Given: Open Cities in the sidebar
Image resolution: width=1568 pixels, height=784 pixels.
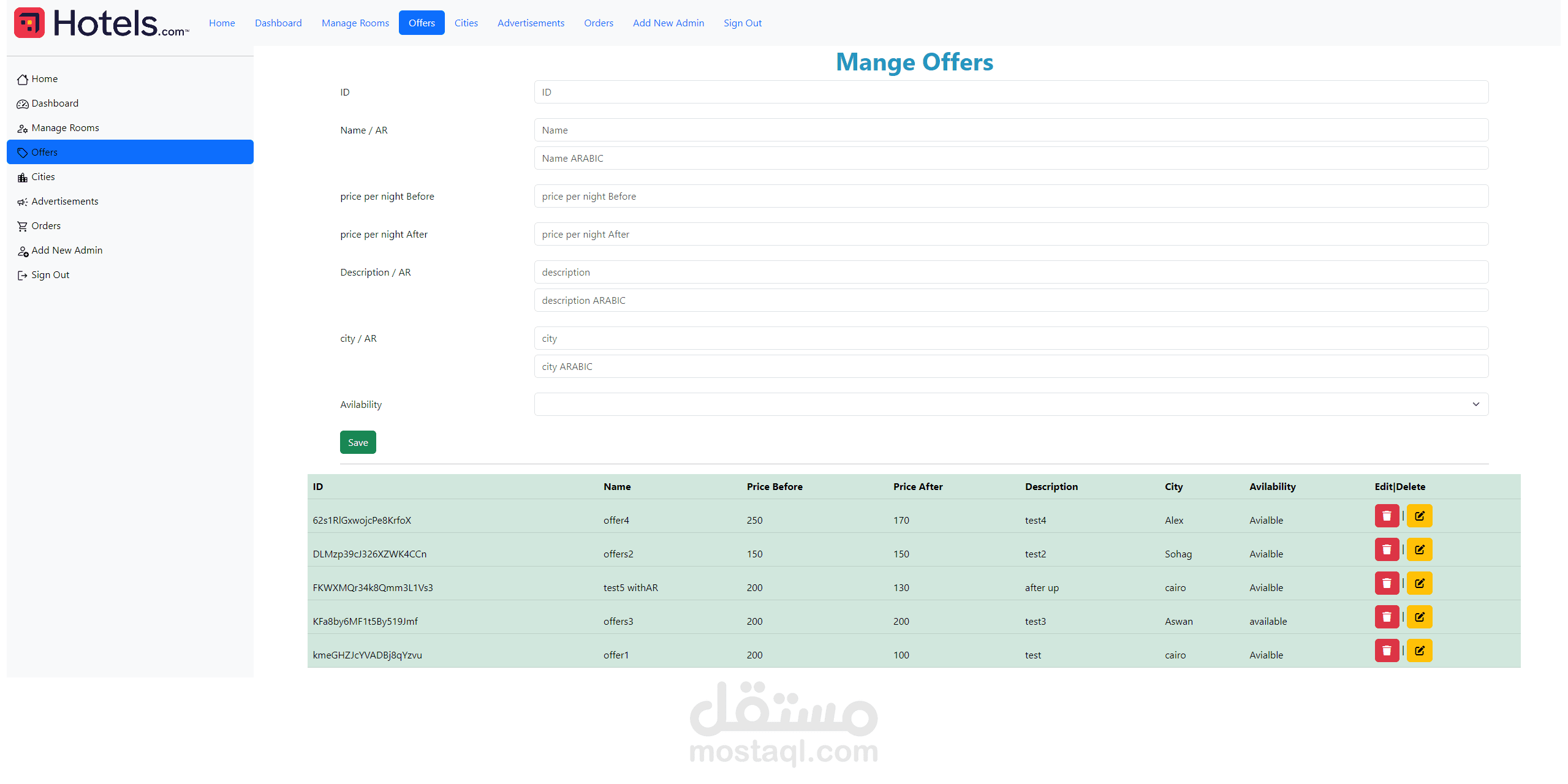Looking at the screenshot, I should pos(43,177).
